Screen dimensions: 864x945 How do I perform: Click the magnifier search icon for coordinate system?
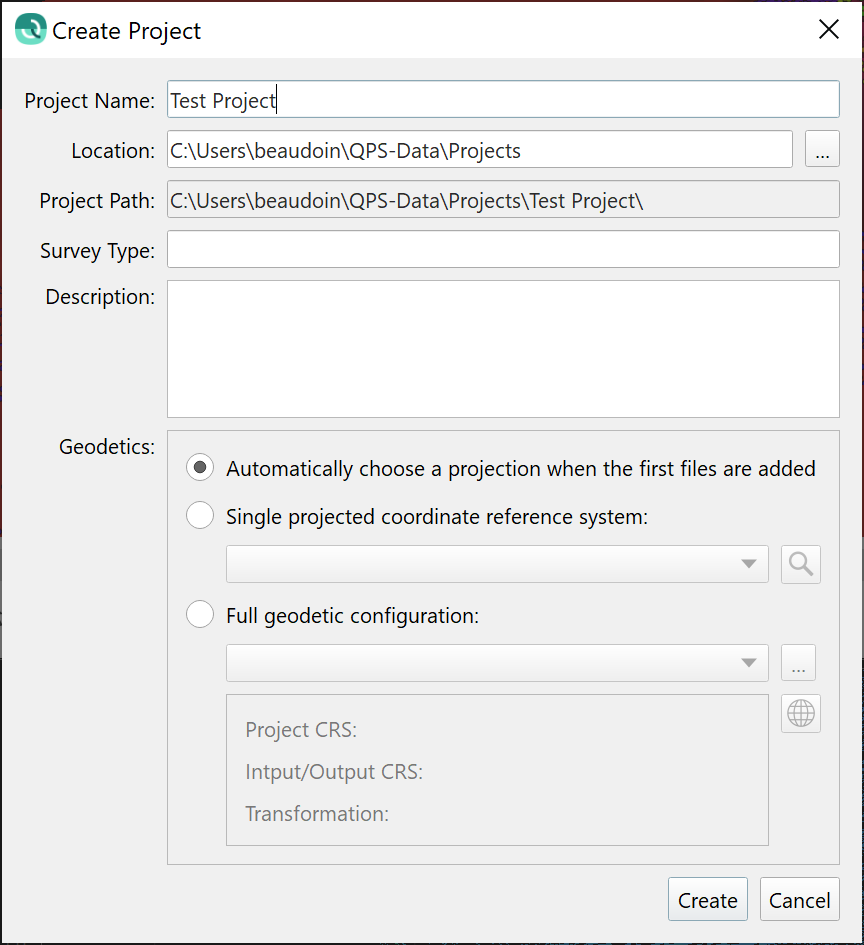coord(801,564)
